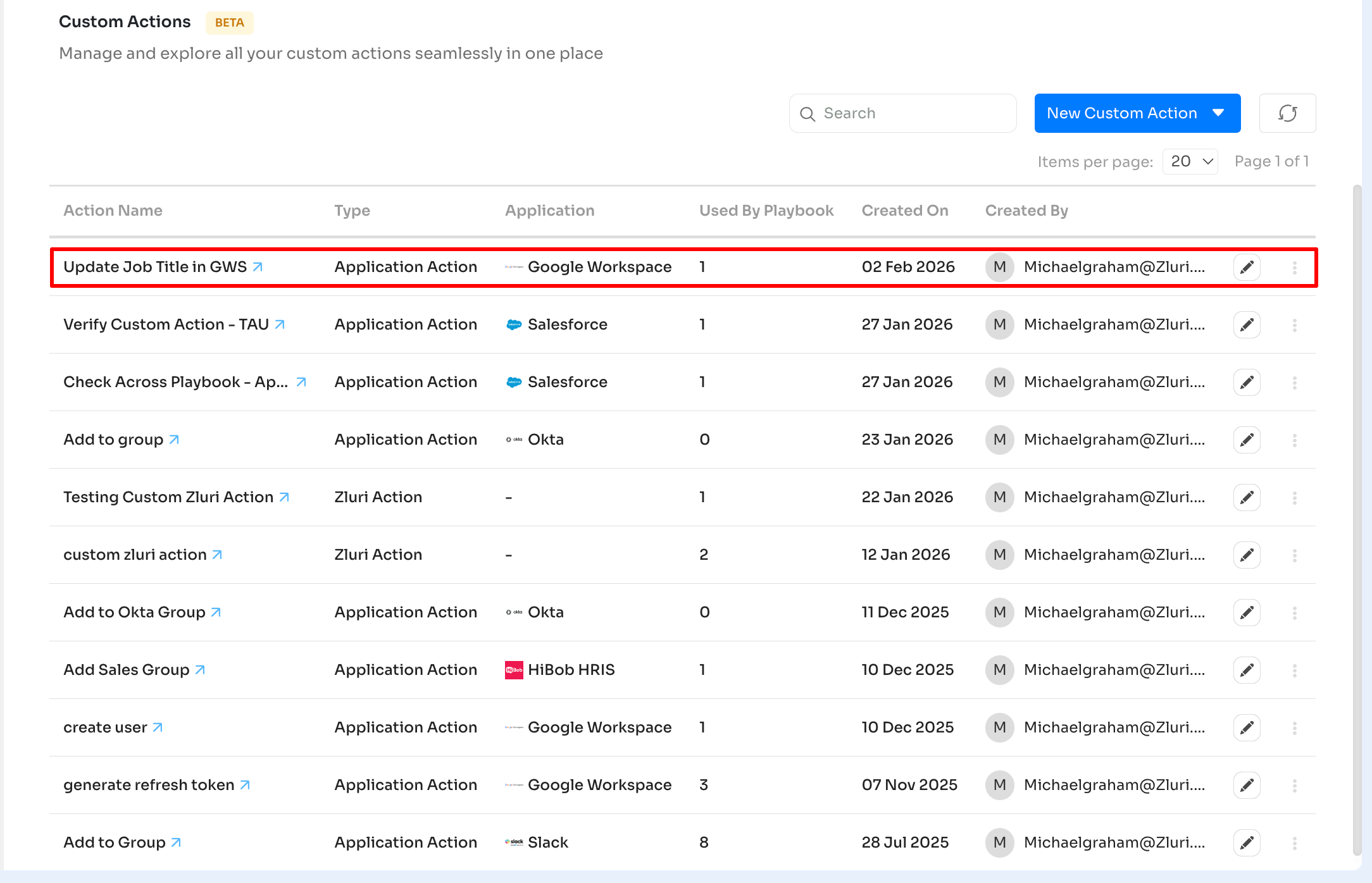Click pencil icon for Add to Okta Group

tap(1246, 612)
